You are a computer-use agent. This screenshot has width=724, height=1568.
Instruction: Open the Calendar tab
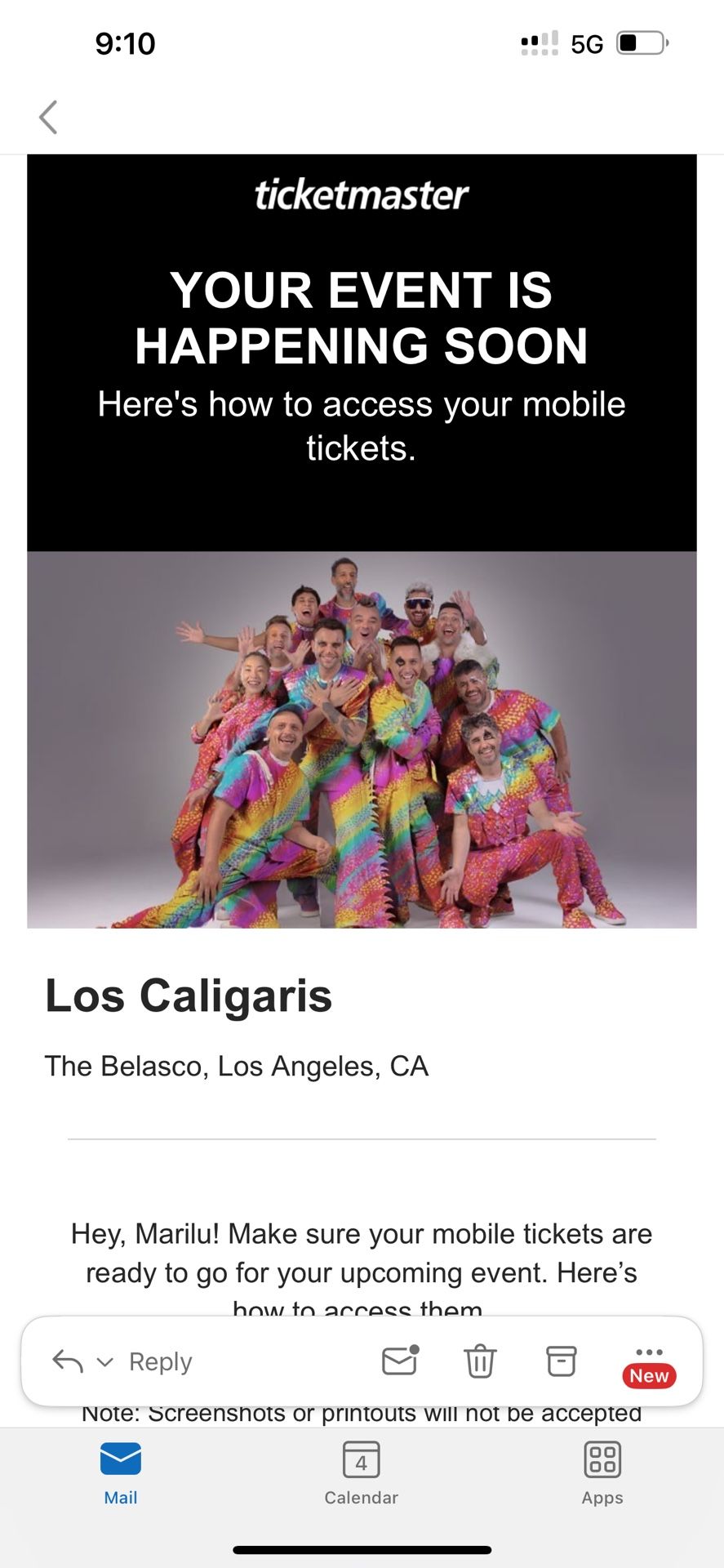pos(361,1472)
